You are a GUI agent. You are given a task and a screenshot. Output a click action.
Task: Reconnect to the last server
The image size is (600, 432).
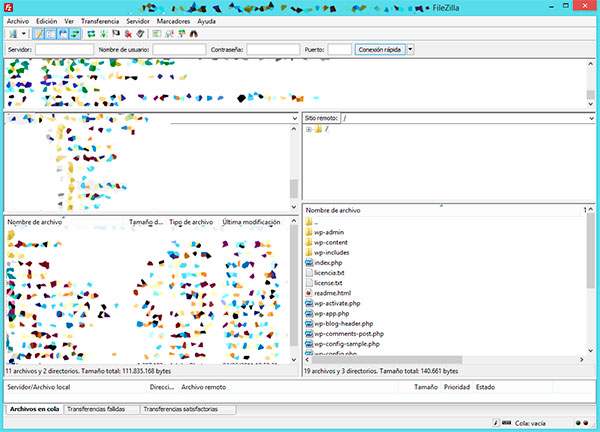(140, 34)
